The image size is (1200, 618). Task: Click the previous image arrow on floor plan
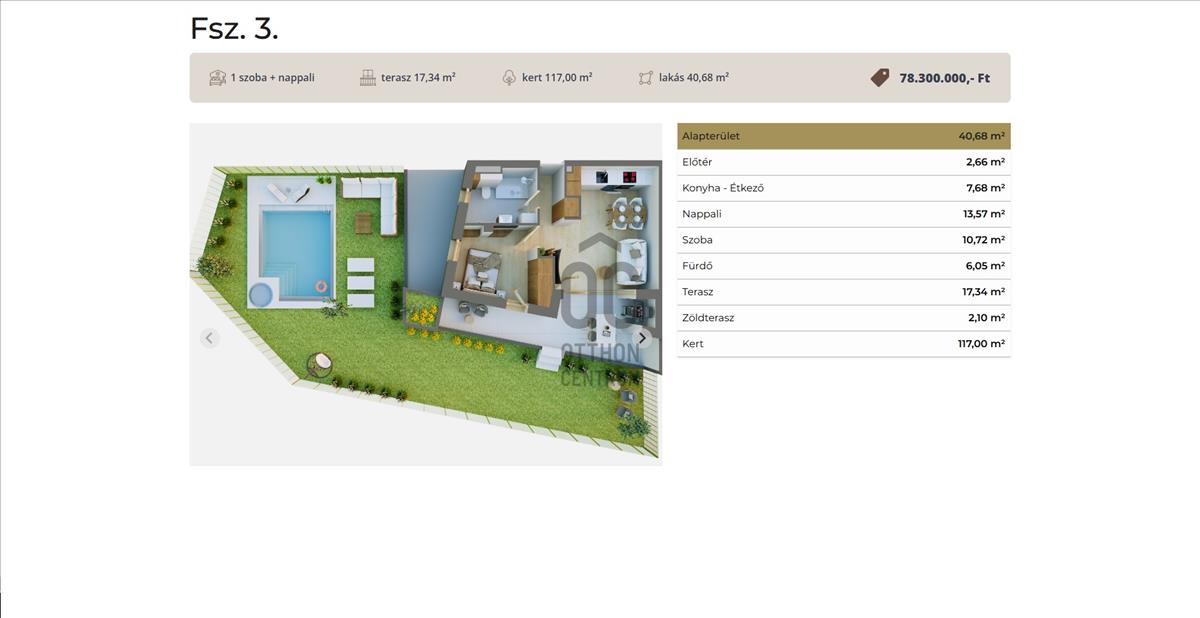pos(209,338)
